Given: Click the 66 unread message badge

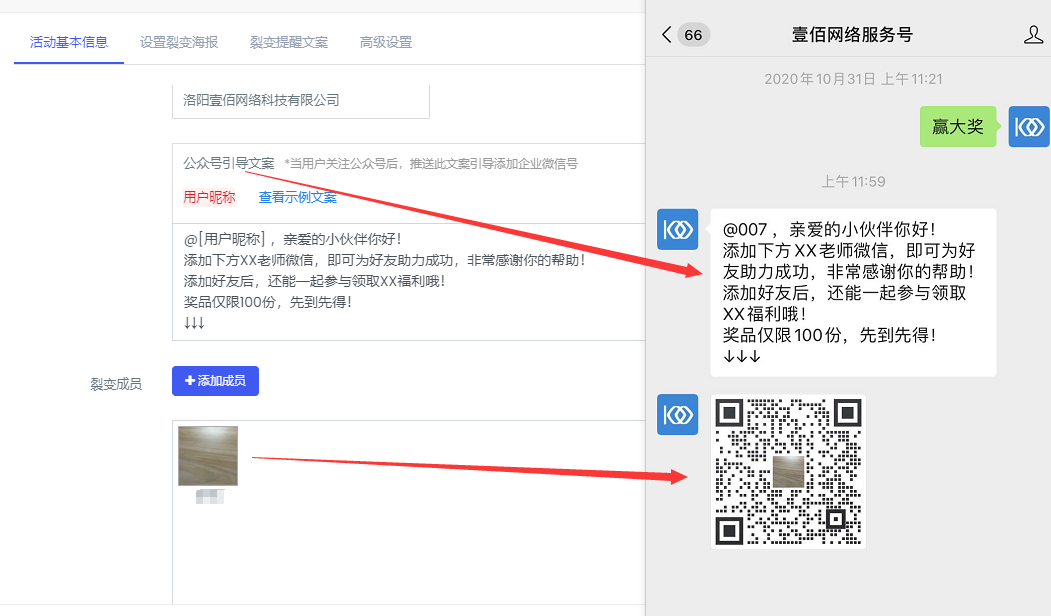Looking at the screenshot, I should (x=693, y=35).
